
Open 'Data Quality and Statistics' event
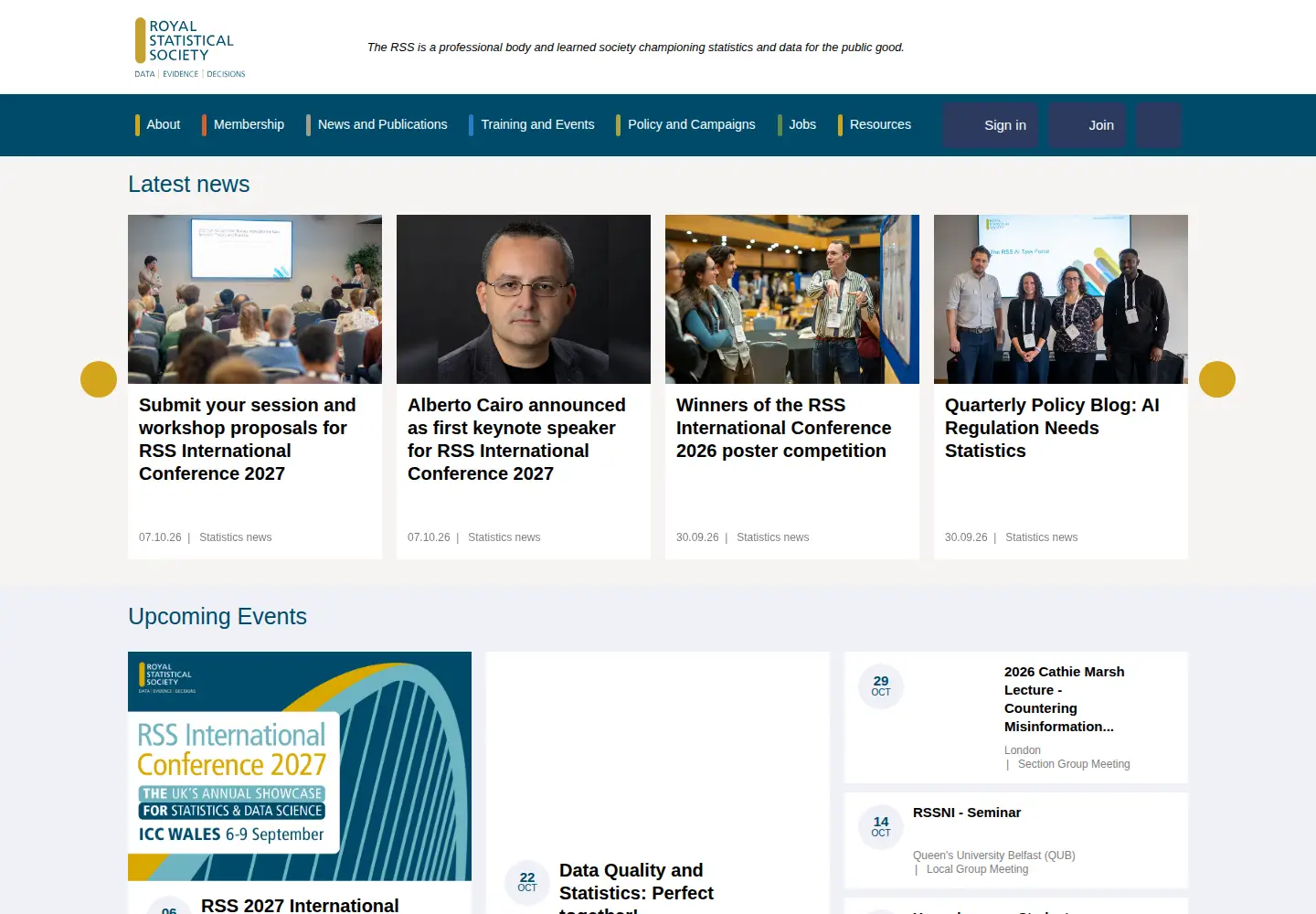pos(636,887)
